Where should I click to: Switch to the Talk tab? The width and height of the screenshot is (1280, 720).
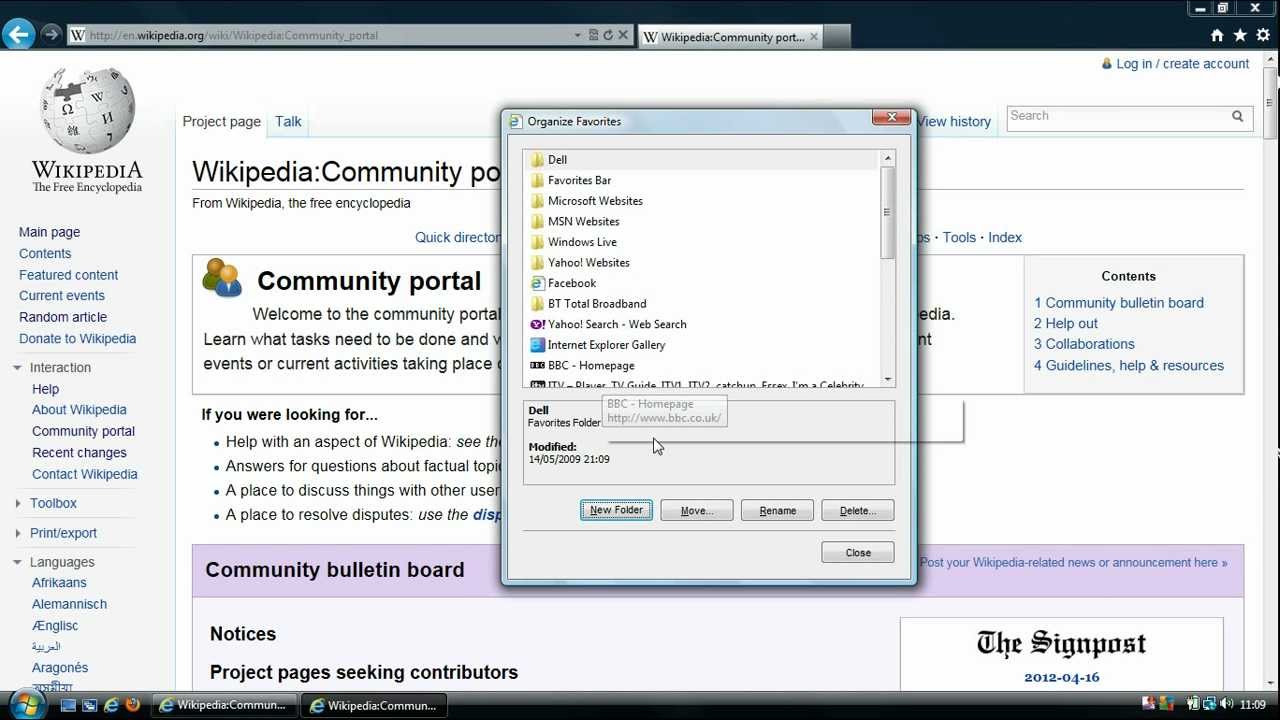[288, 121]
